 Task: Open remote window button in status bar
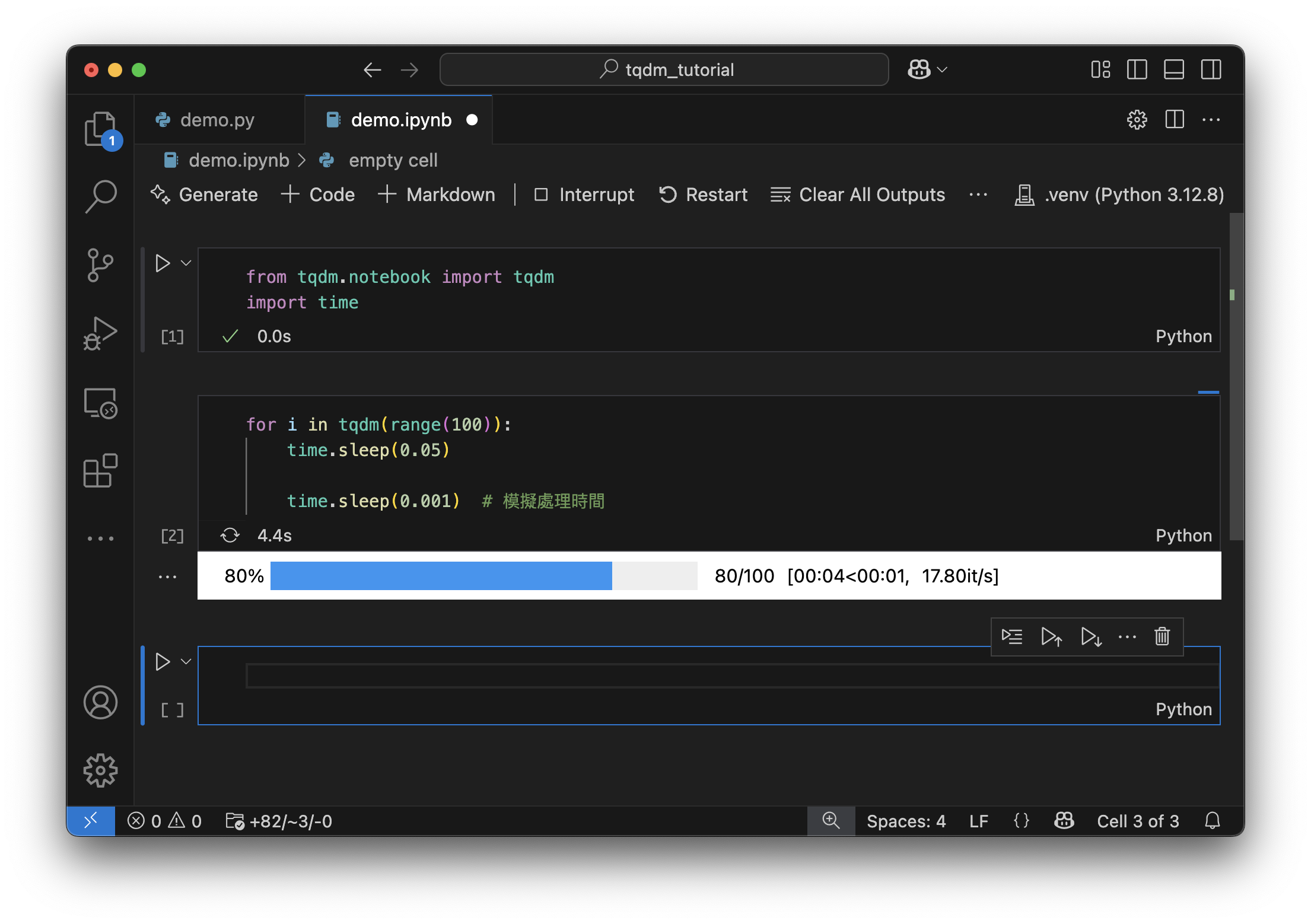coord(91,821)
